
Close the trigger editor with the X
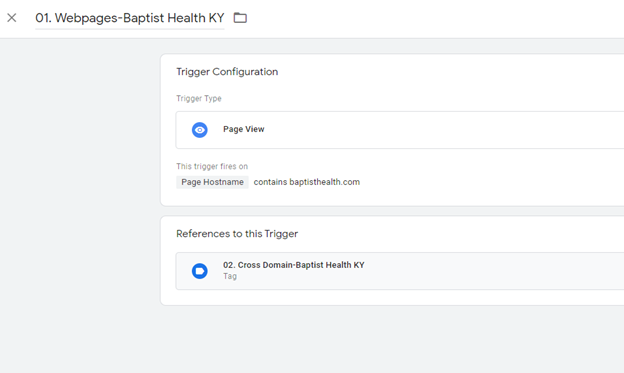pyautogui.click(x=12, y=18)
